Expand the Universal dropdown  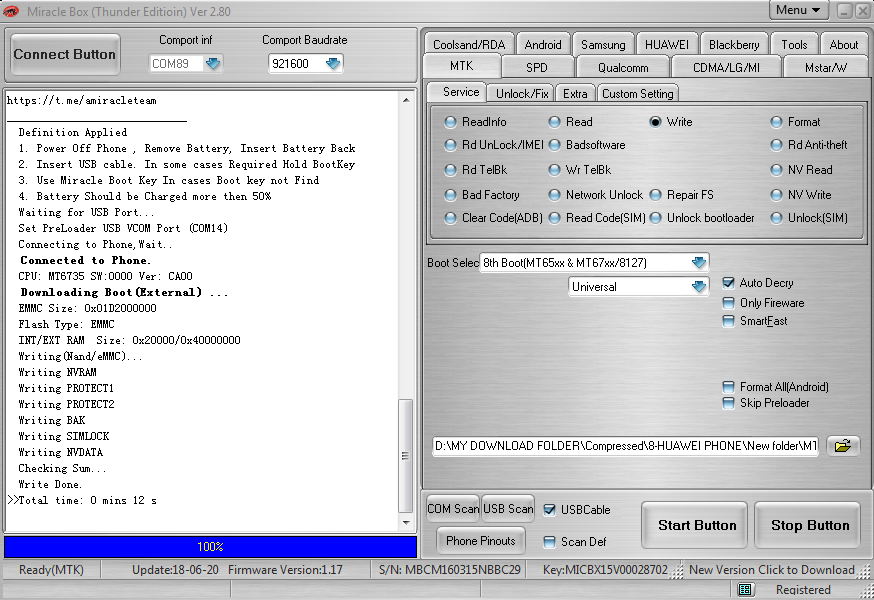tap(698, 287)
